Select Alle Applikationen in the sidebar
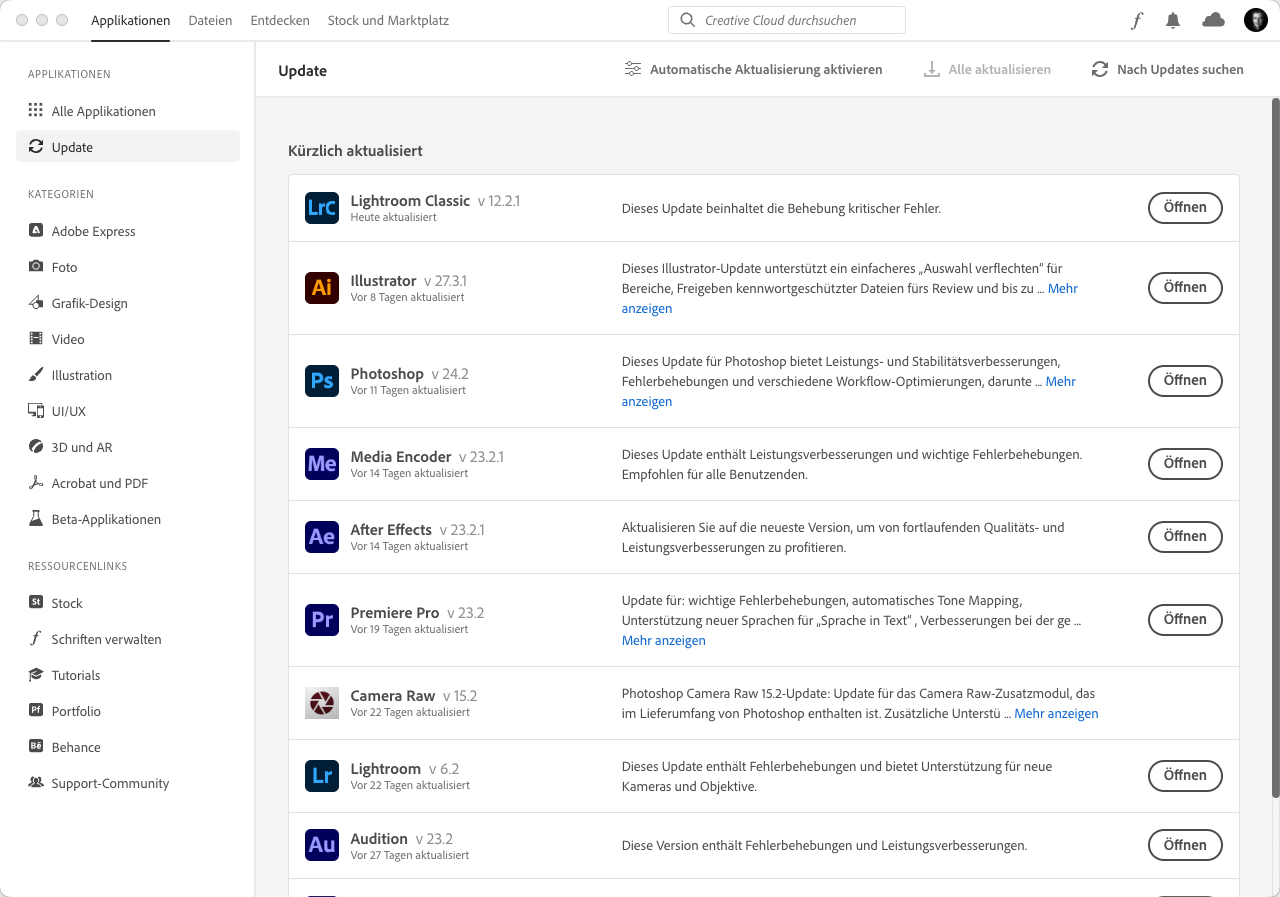Screen dimensions: 1280x897 coord(103,111)
